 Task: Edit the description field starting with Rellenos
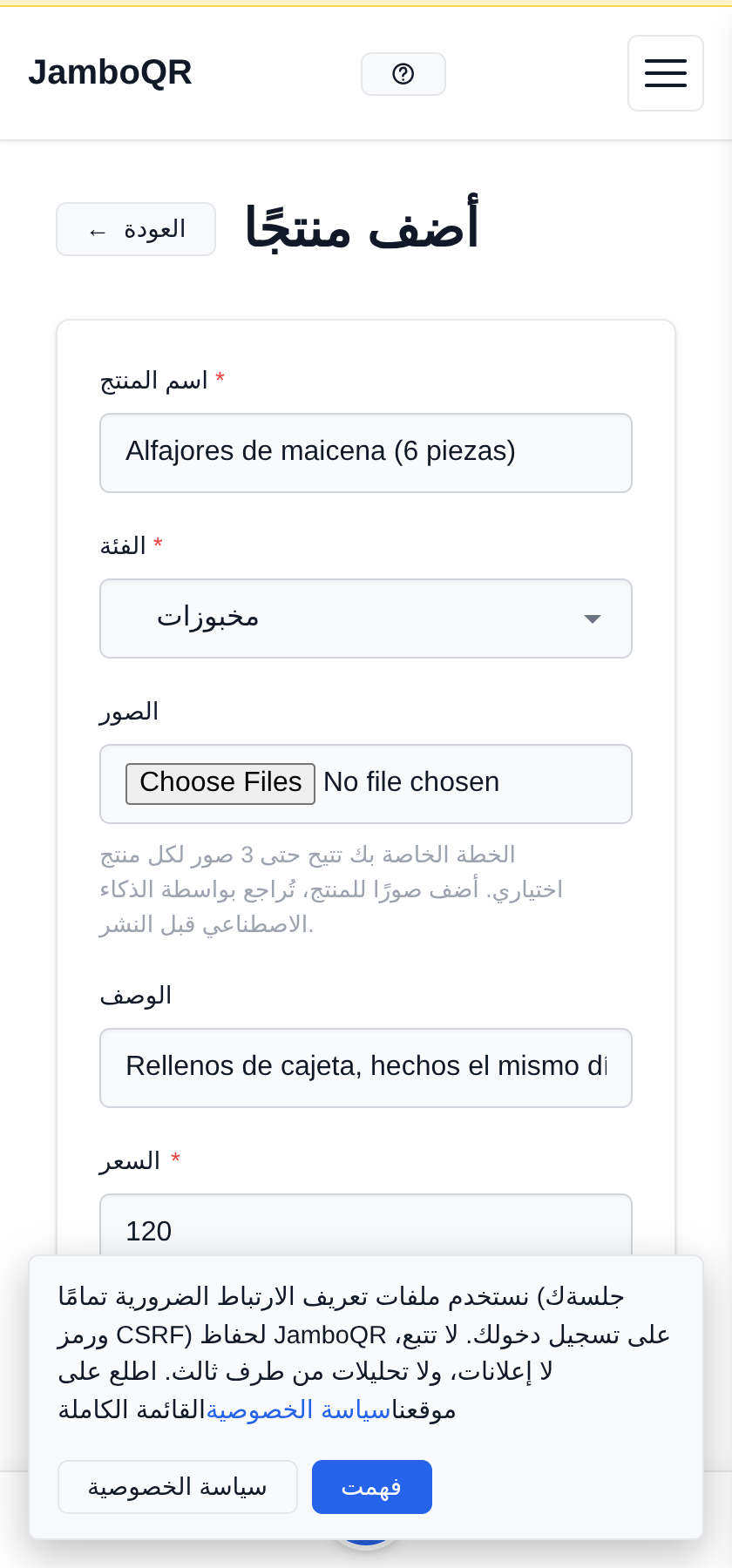(x=366, y=1068)
